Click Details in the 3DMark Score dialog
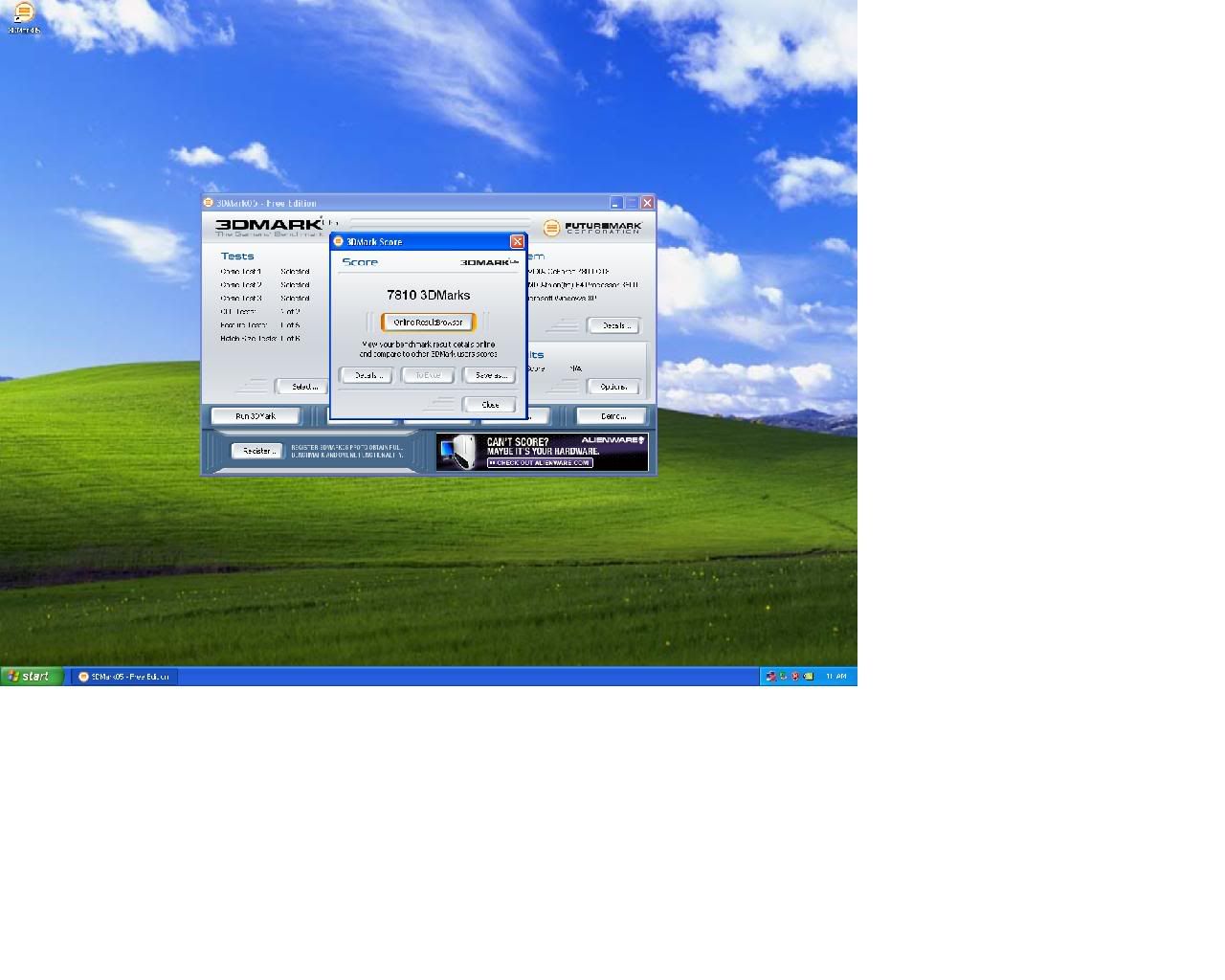 tap(367, 375)
